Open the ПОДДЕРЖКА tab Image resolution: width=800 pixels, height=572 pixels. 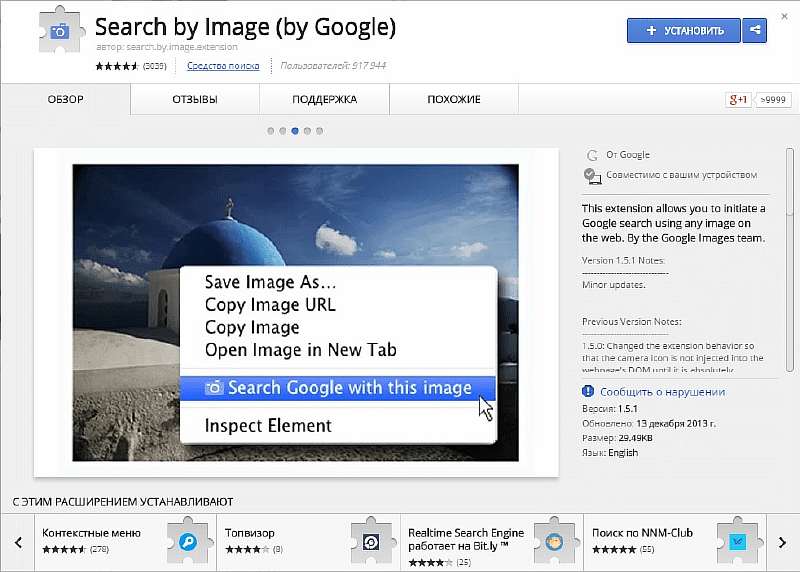point(324,100)
